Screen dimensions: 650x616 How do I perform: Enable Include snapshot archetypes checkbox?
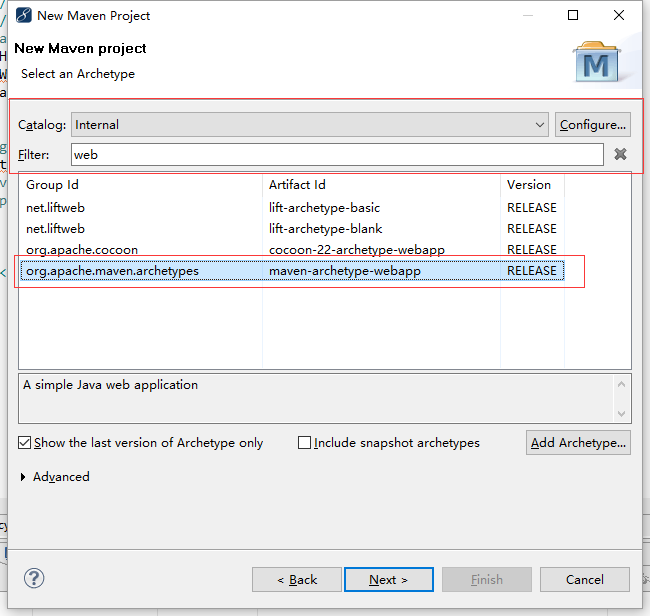[x=304, y=443]
